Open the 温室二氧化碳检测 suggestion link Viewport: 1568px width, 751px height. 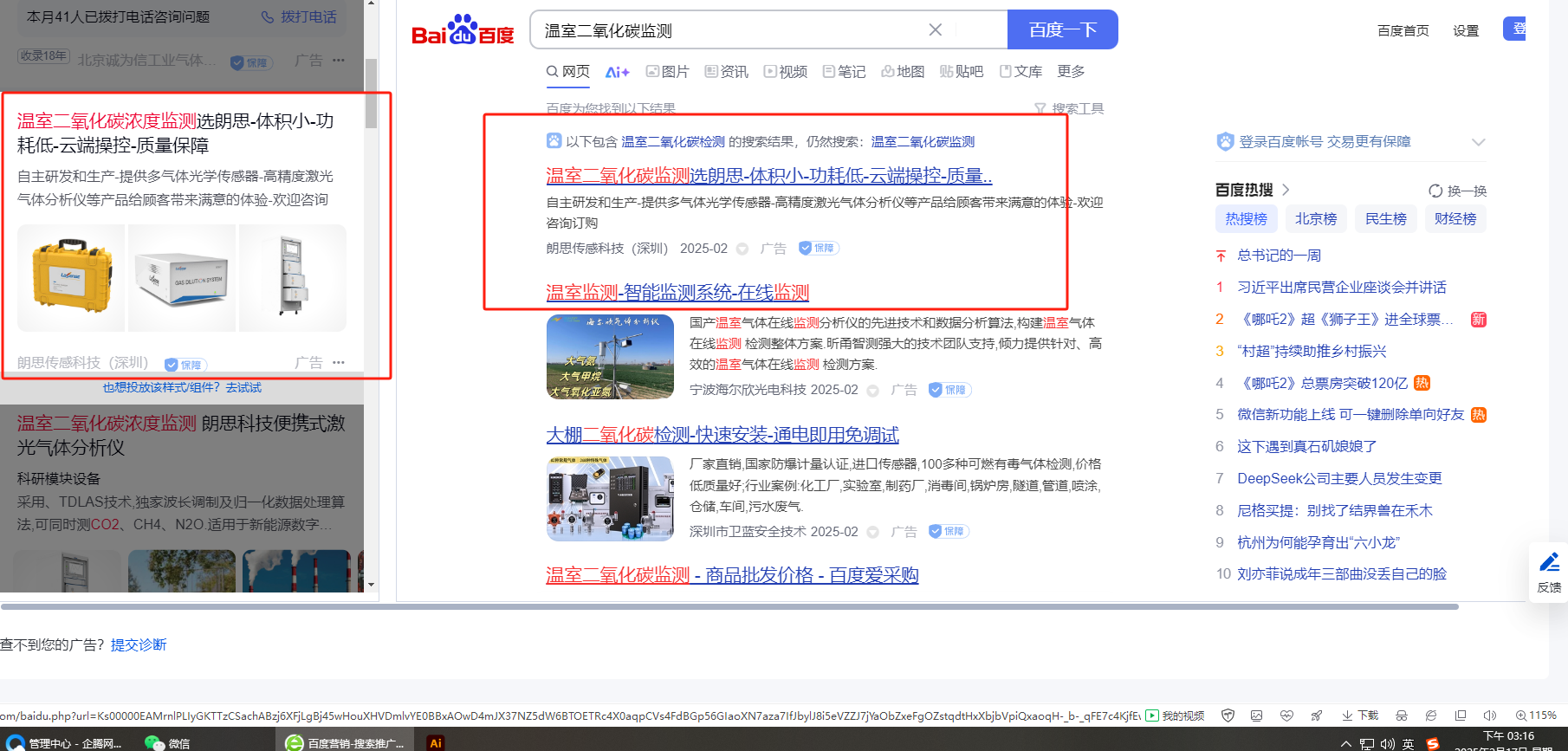673,141
